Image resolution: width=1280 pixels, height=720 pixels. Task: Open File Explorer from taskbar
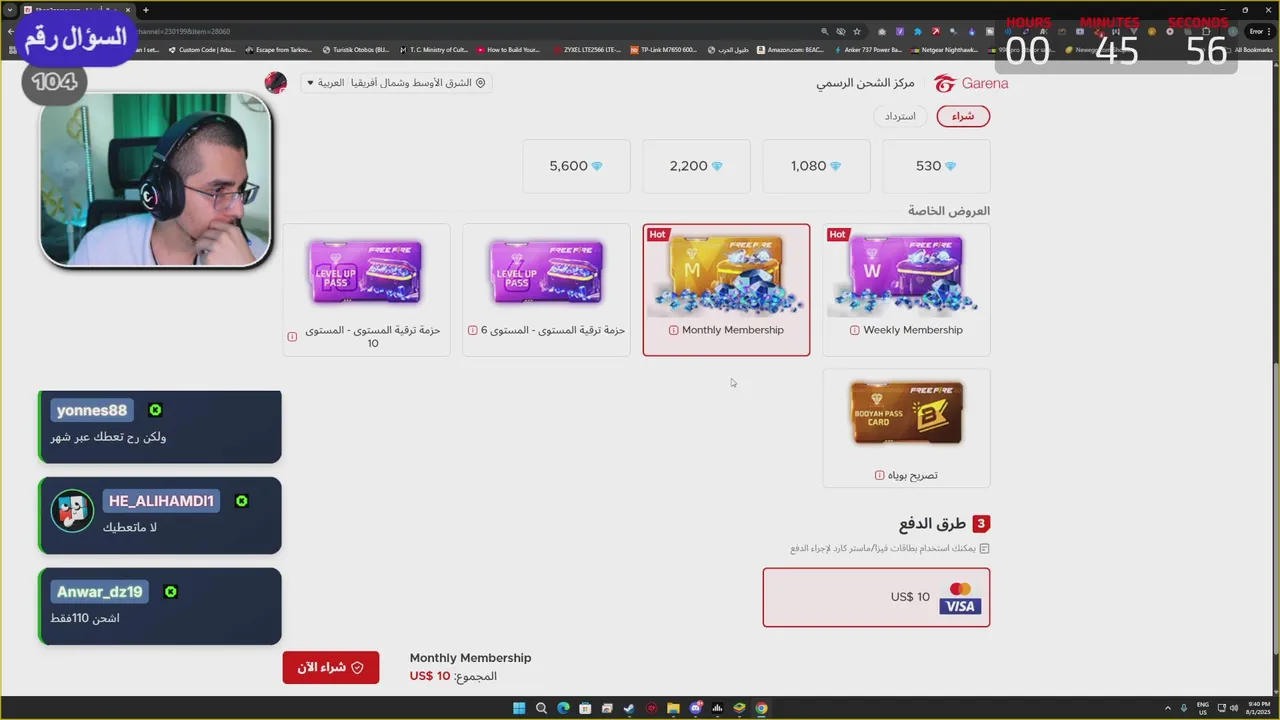point(673,708)
